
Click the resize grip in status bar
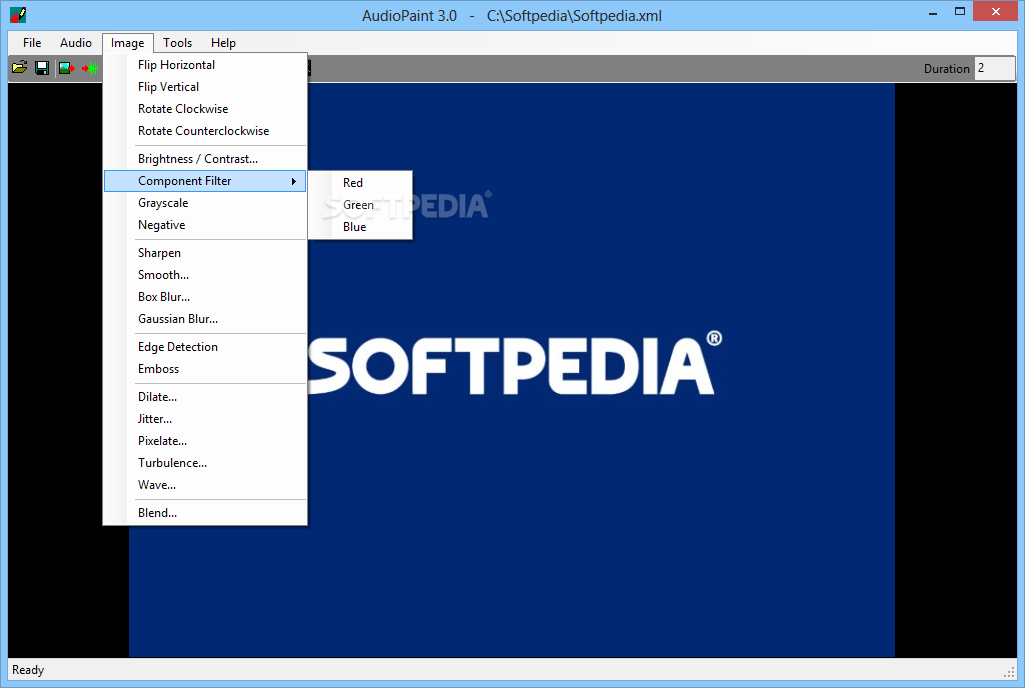coord(1009,672)
